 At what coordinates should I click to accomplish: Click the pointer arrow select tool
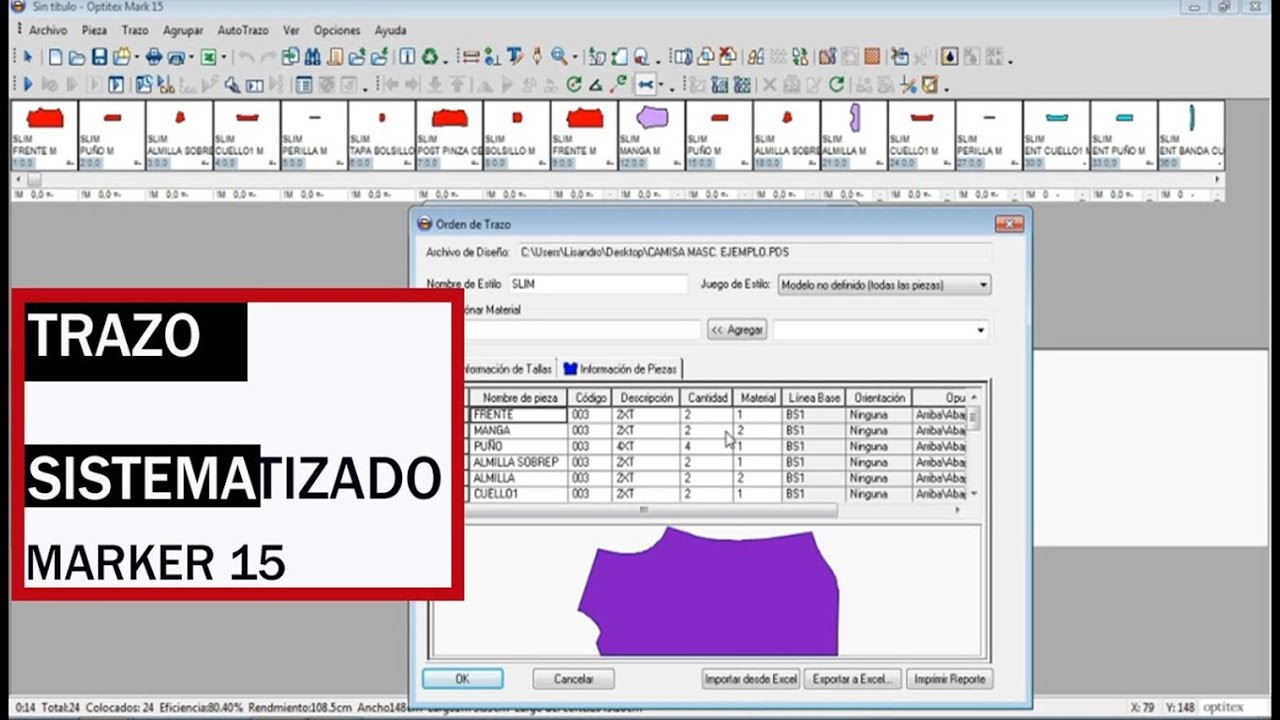tap(28, 57)
